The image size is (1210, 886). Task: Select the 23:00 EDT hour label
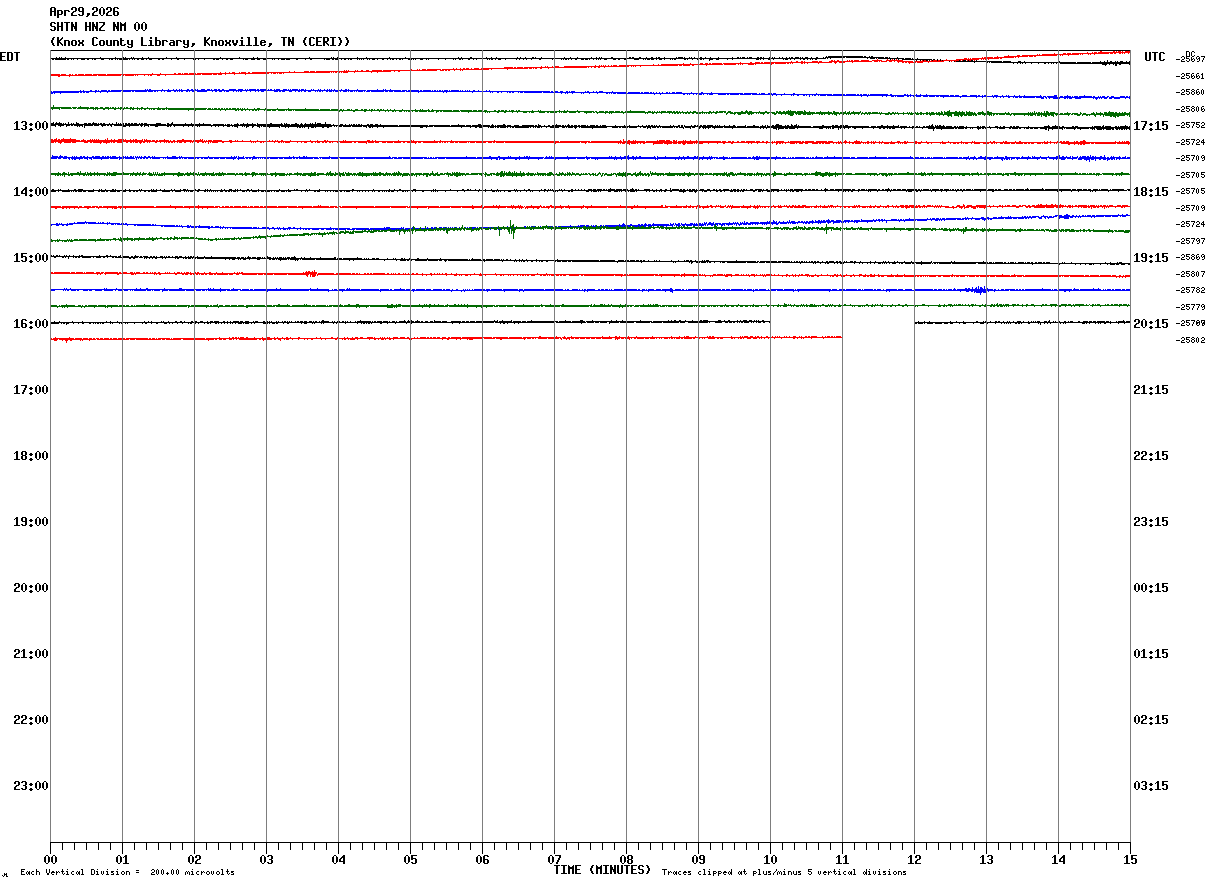click(30, 786)
